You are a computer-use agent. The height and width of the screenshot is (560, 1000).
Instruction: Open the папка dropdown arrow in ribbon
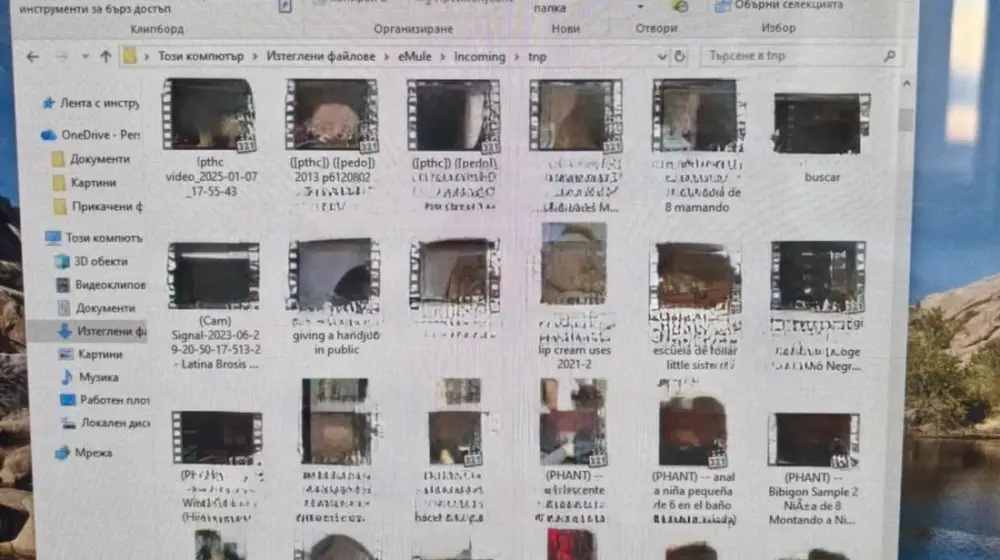tap(640, 7)
